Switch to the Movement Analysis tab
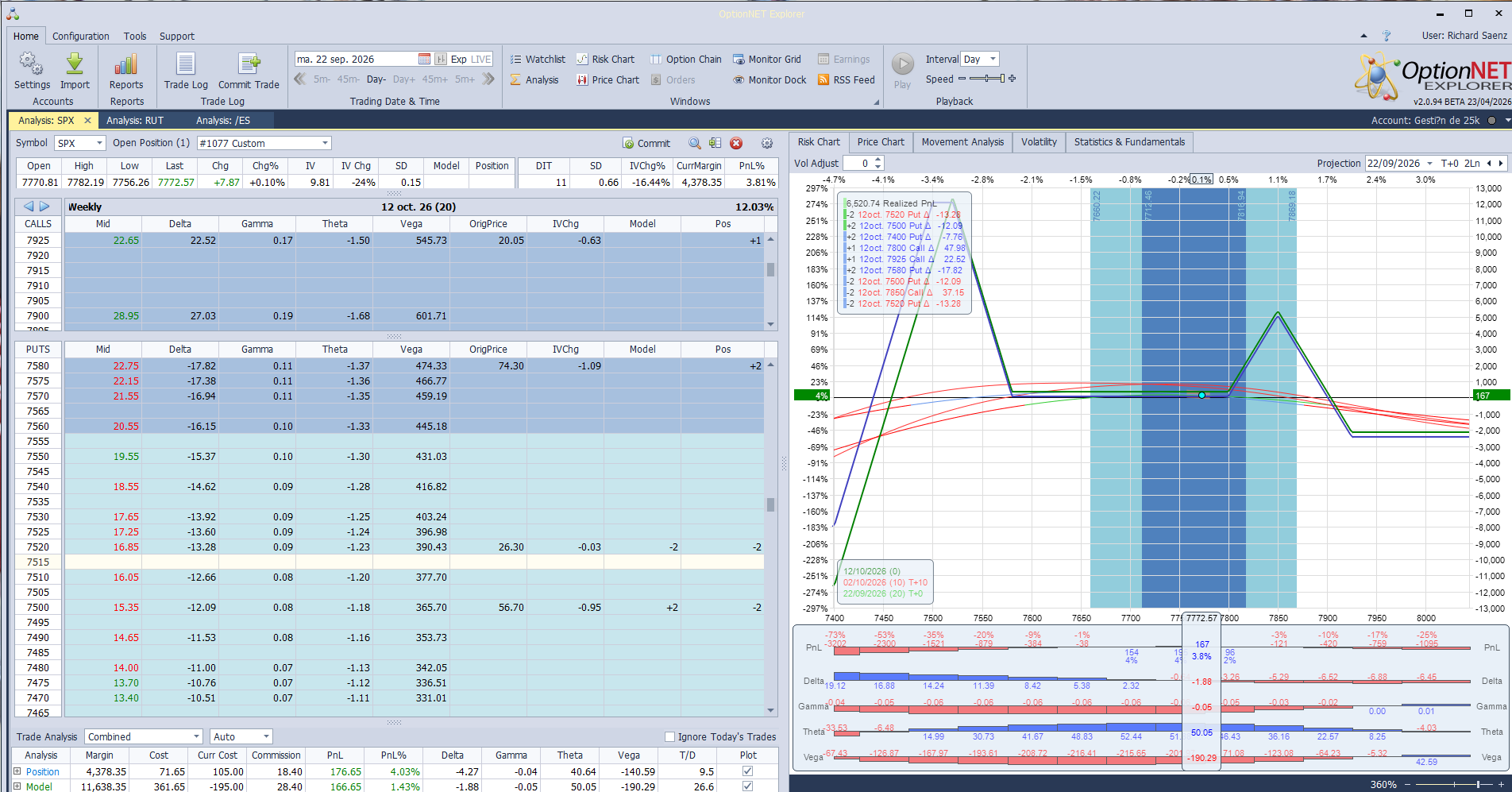The image size is (1512, 792). (x=962, y=142)
